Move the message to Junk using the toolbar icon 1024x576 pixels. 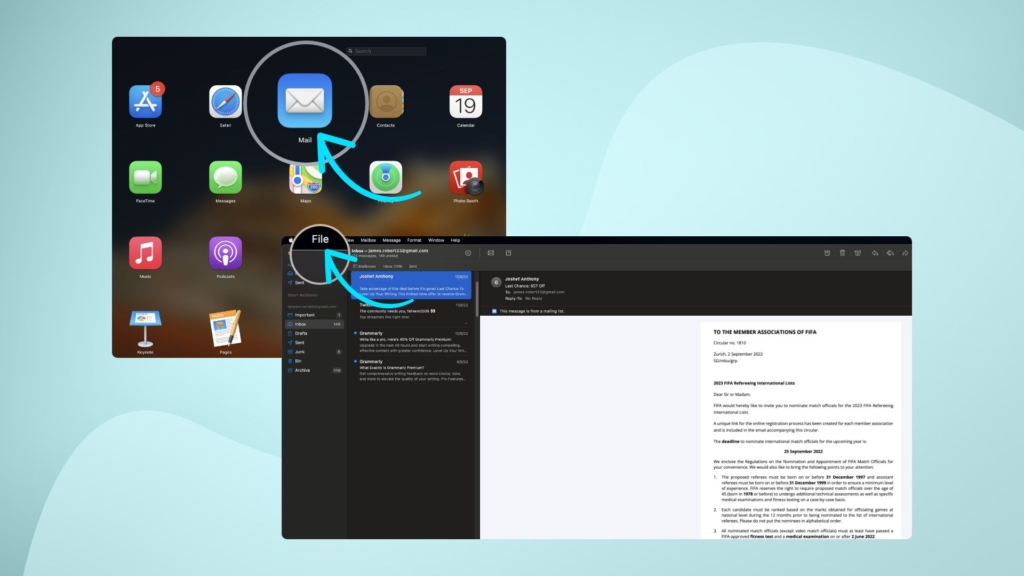click(x=857, y=253)
